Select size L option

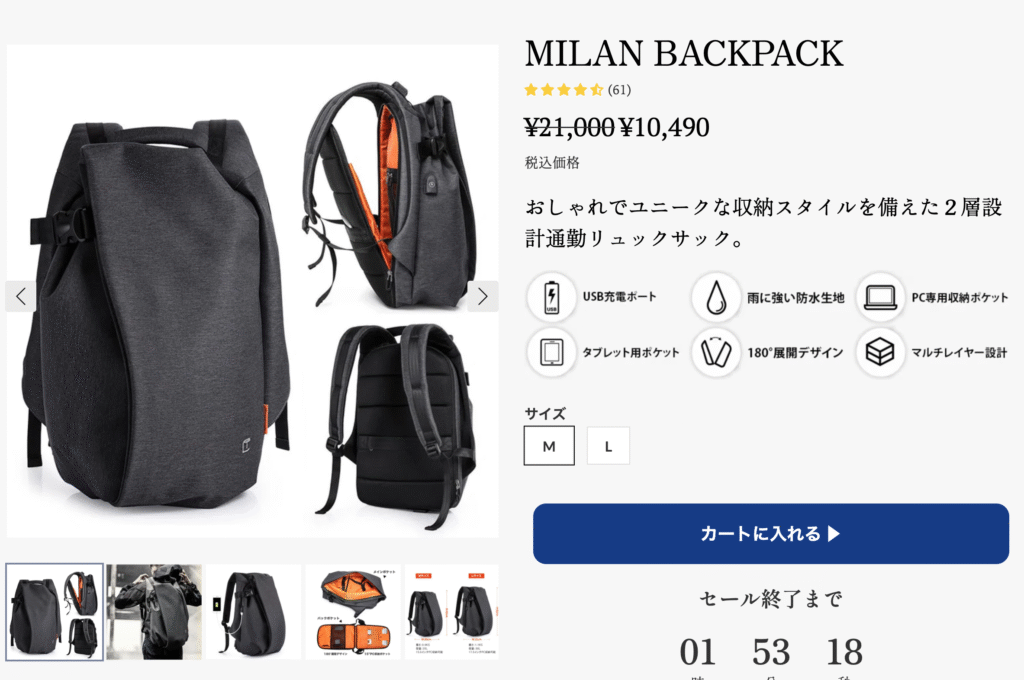click(608, 446)
